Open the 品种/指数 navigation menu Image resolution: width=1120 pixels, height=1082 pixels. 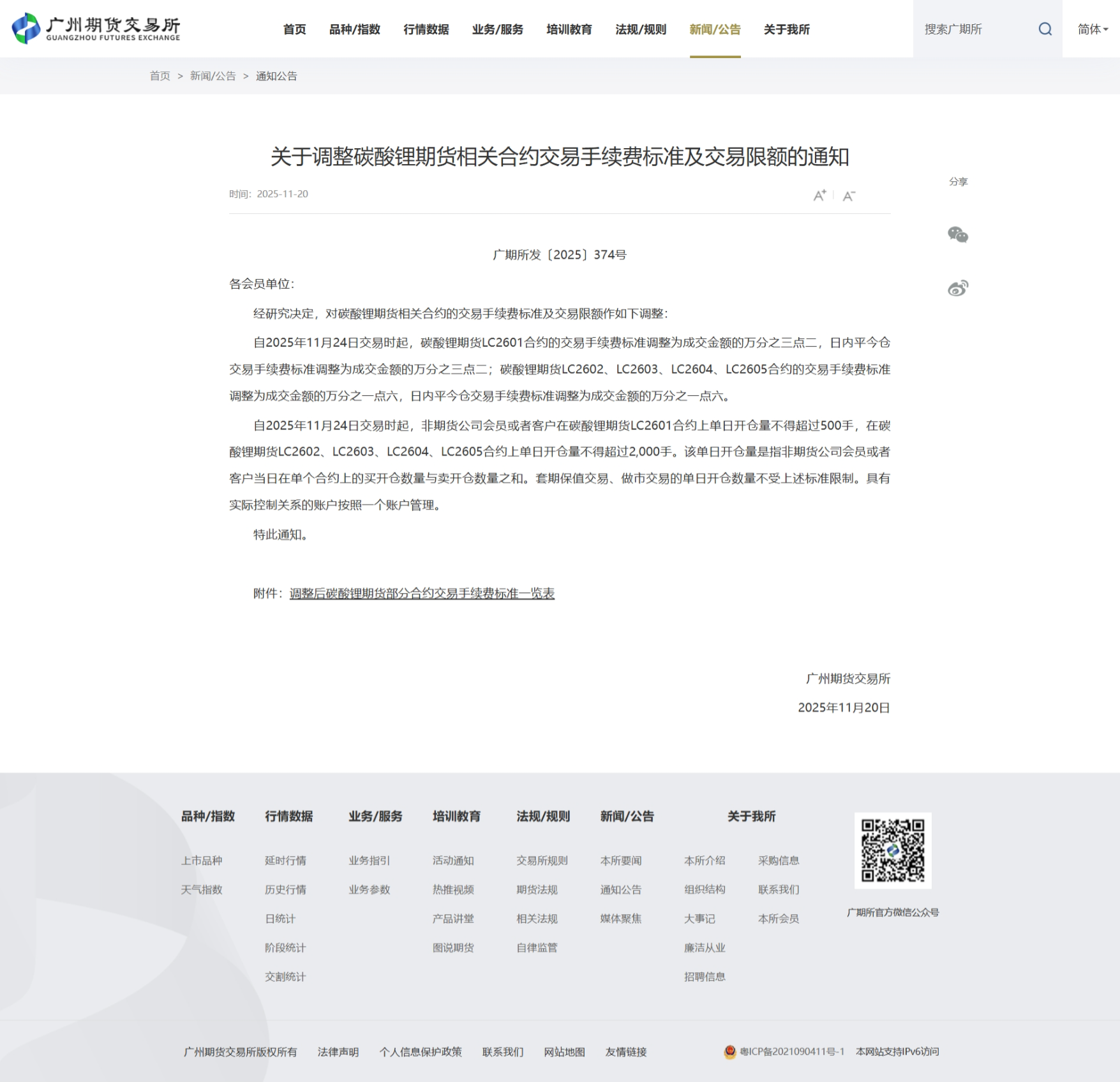click(354, 29)
